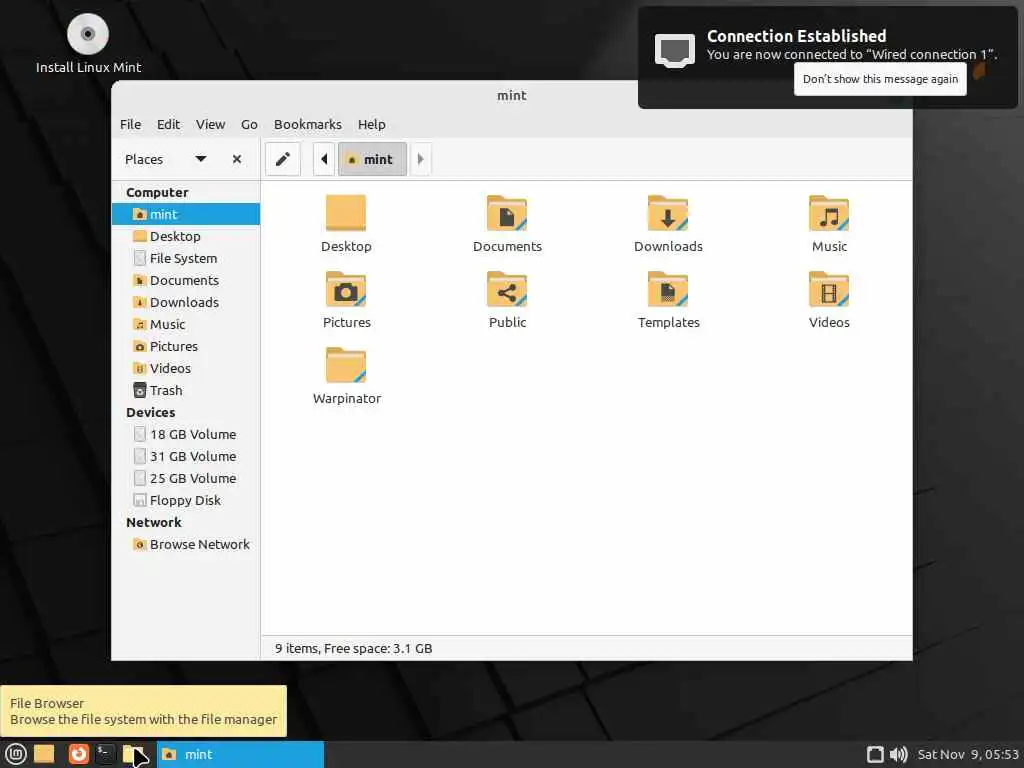Screen dimensions: 1024x768
Task: Open the Warpinator folder icon
Action: pos(345,364)
